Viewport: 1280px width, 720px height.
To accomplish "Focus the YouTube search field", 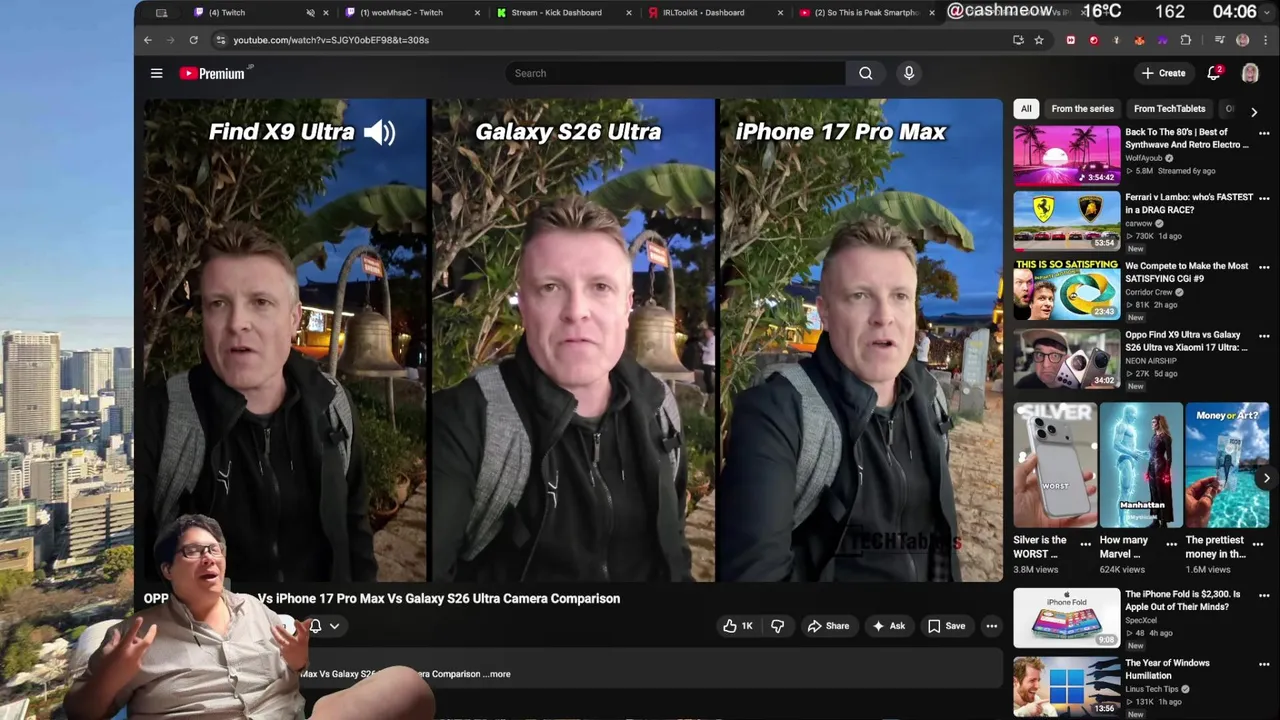I will pos(675,73).
